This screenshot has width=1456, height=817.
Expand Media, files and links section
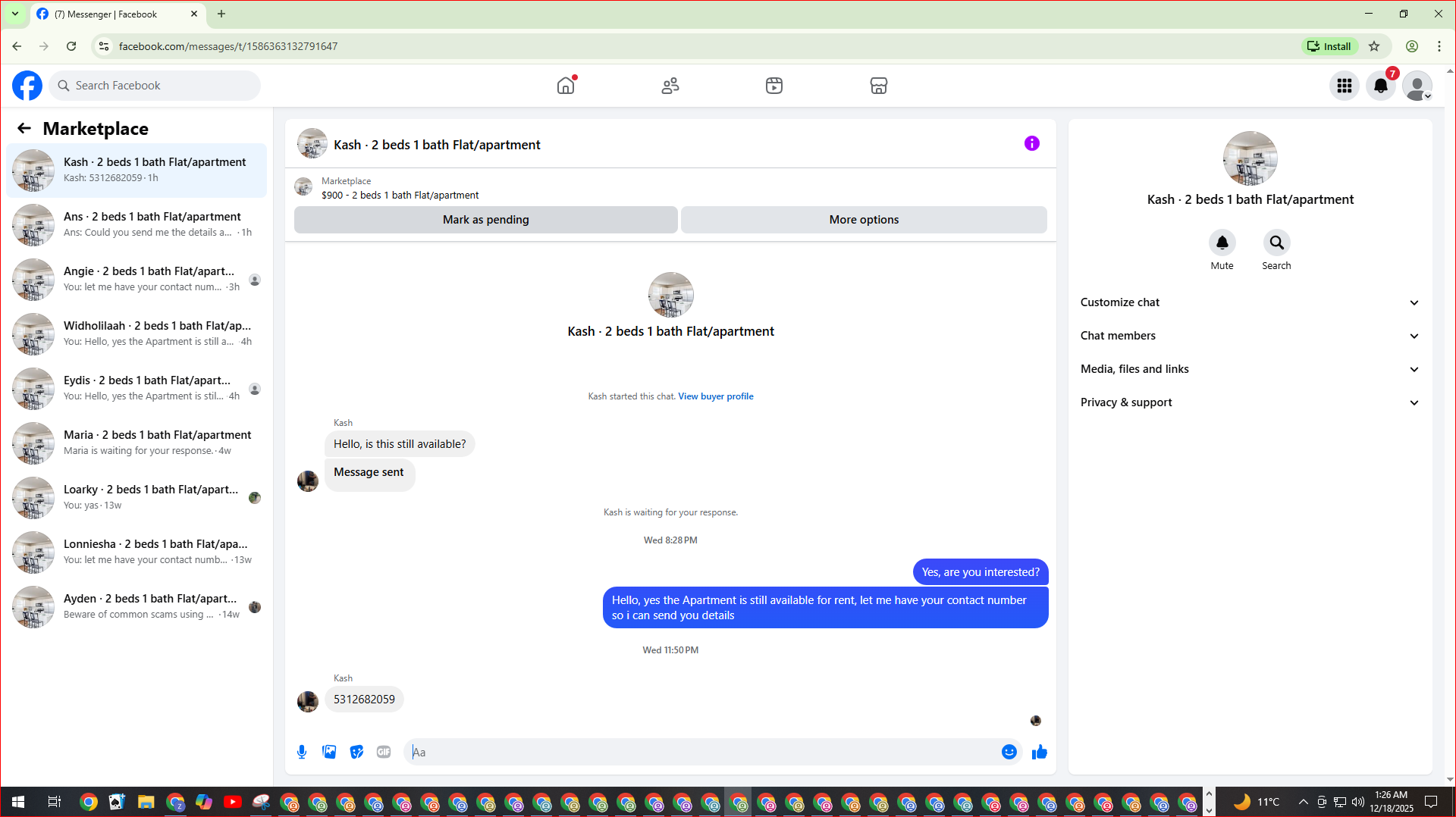coord(1250,369)
